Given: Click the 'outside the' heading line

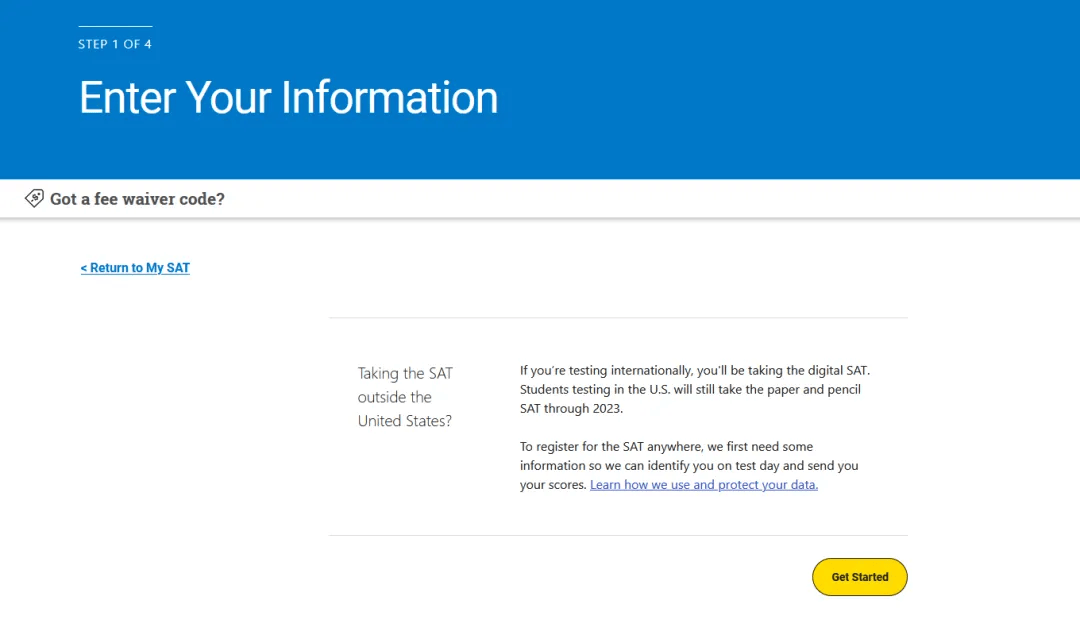Looking at the screenshot, I should point(395,397).
